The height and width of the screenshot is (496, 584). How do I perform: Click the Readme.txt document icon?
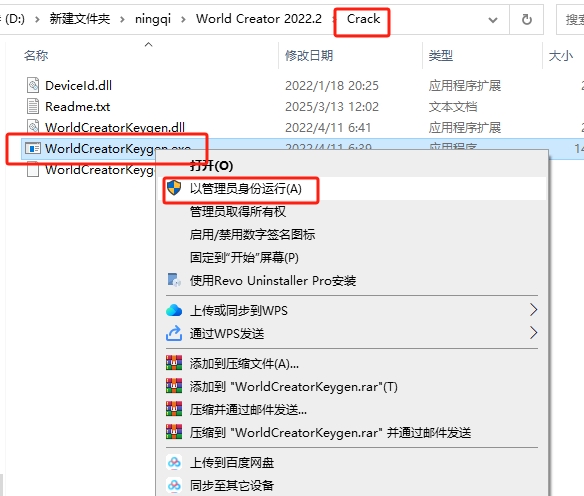click(33, 106)
